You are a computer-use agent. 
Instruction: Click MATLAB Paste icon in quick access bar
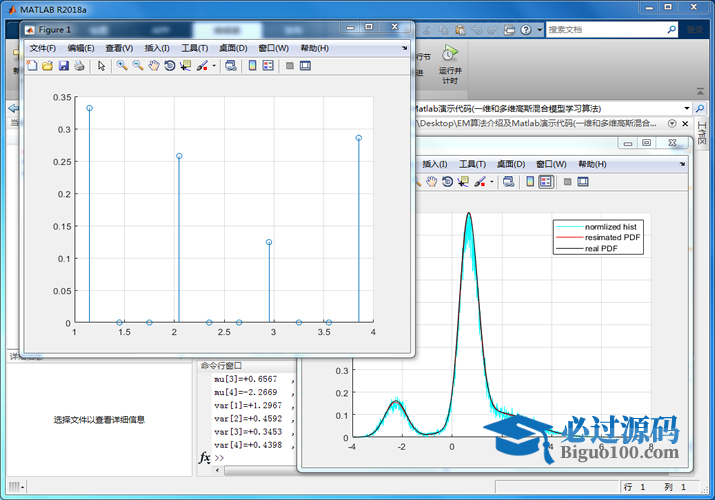tap(460, 30)
